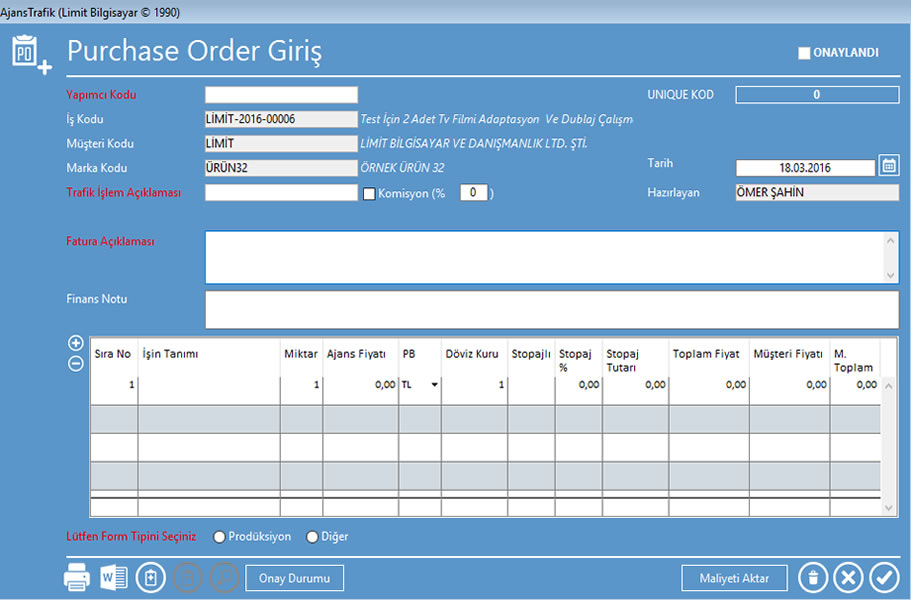Export the order with the Word icon
Image resolution: width=911 pixels, height=600 pixels.
[x=114, y=577]
